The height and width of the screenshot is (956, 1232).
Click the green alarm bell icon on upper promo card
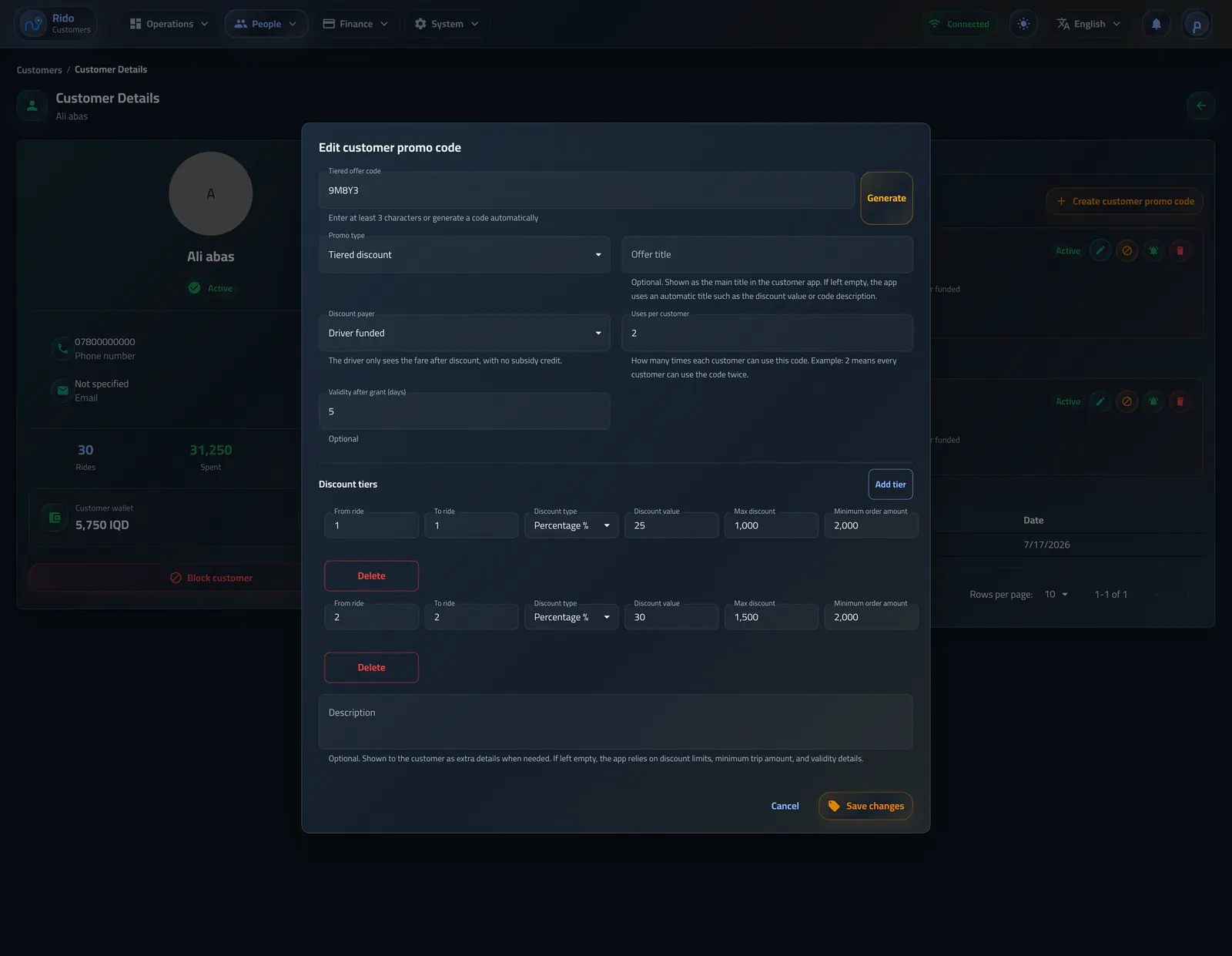[x=1153, y=250]
